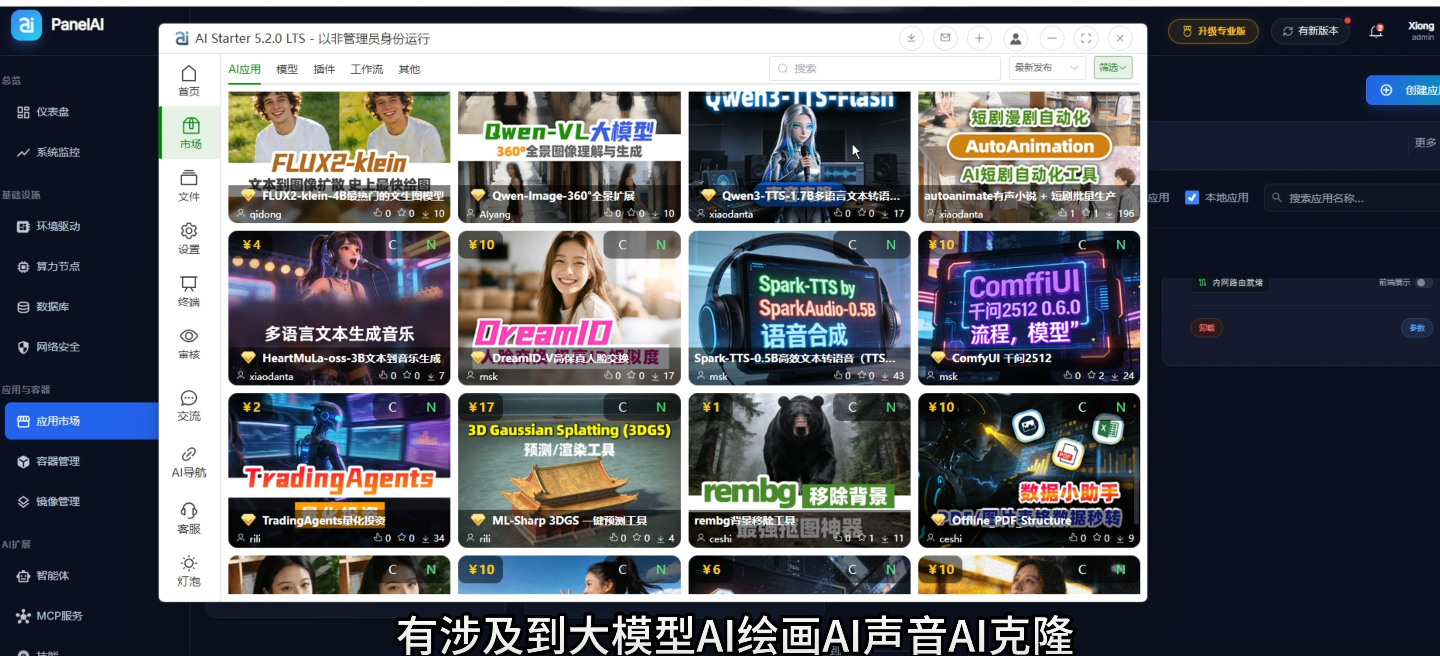Open 设置 settings gear in AI Starter sidebar
The height and width of the screenshot is (656, 1440).
tap(189, 238)
